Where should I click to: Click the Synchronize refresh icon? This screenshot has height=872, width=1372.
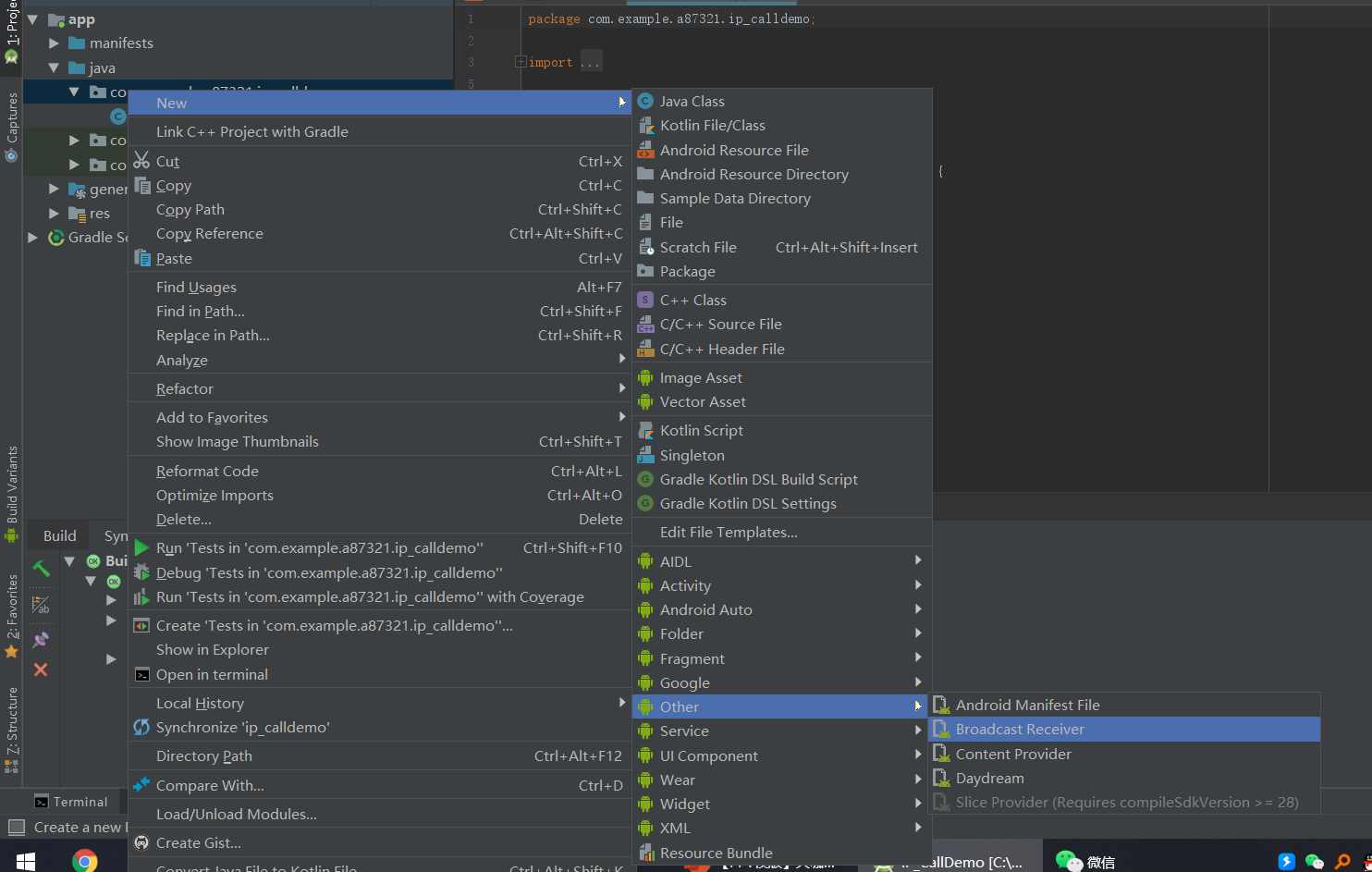[x=141, y=727]
